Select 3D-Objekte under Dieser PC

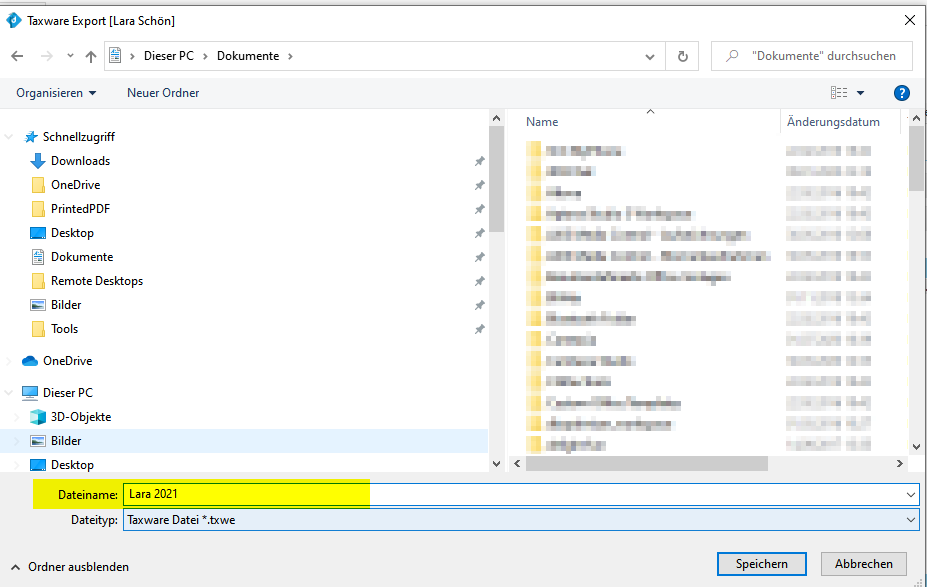pos(80,417)
